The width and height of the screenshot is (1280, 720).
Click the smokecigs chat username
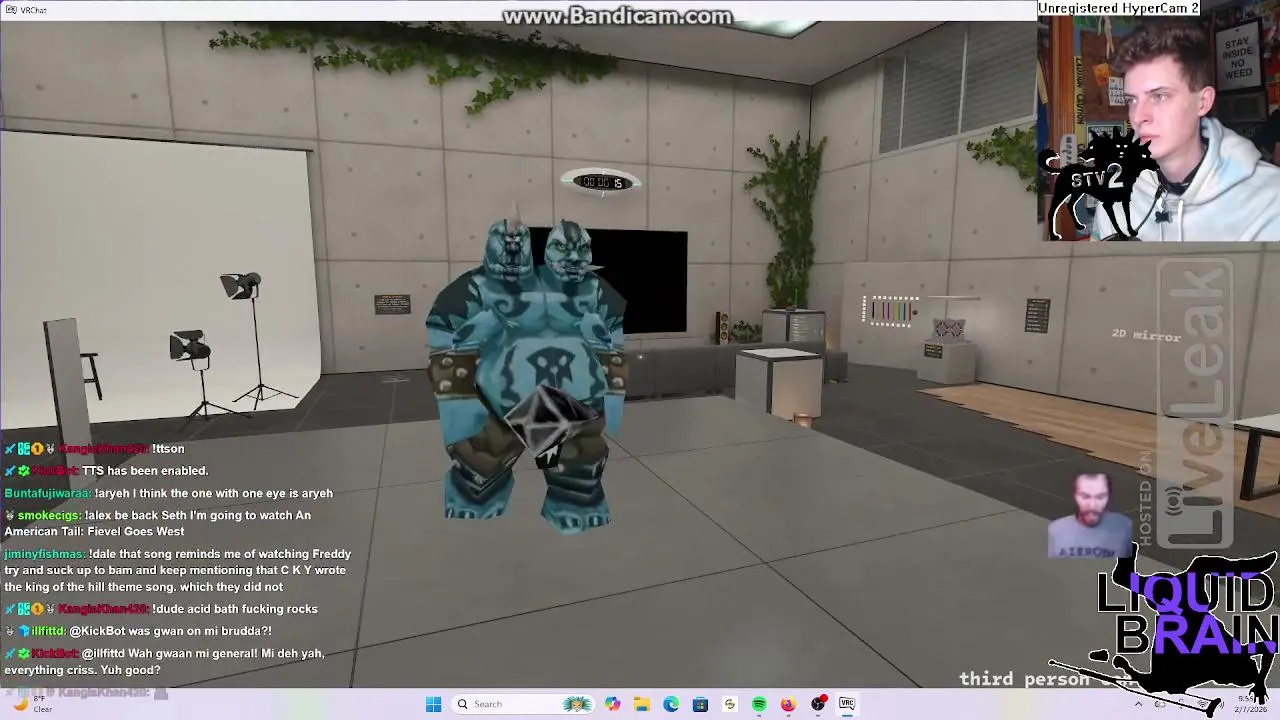point(49,515)
